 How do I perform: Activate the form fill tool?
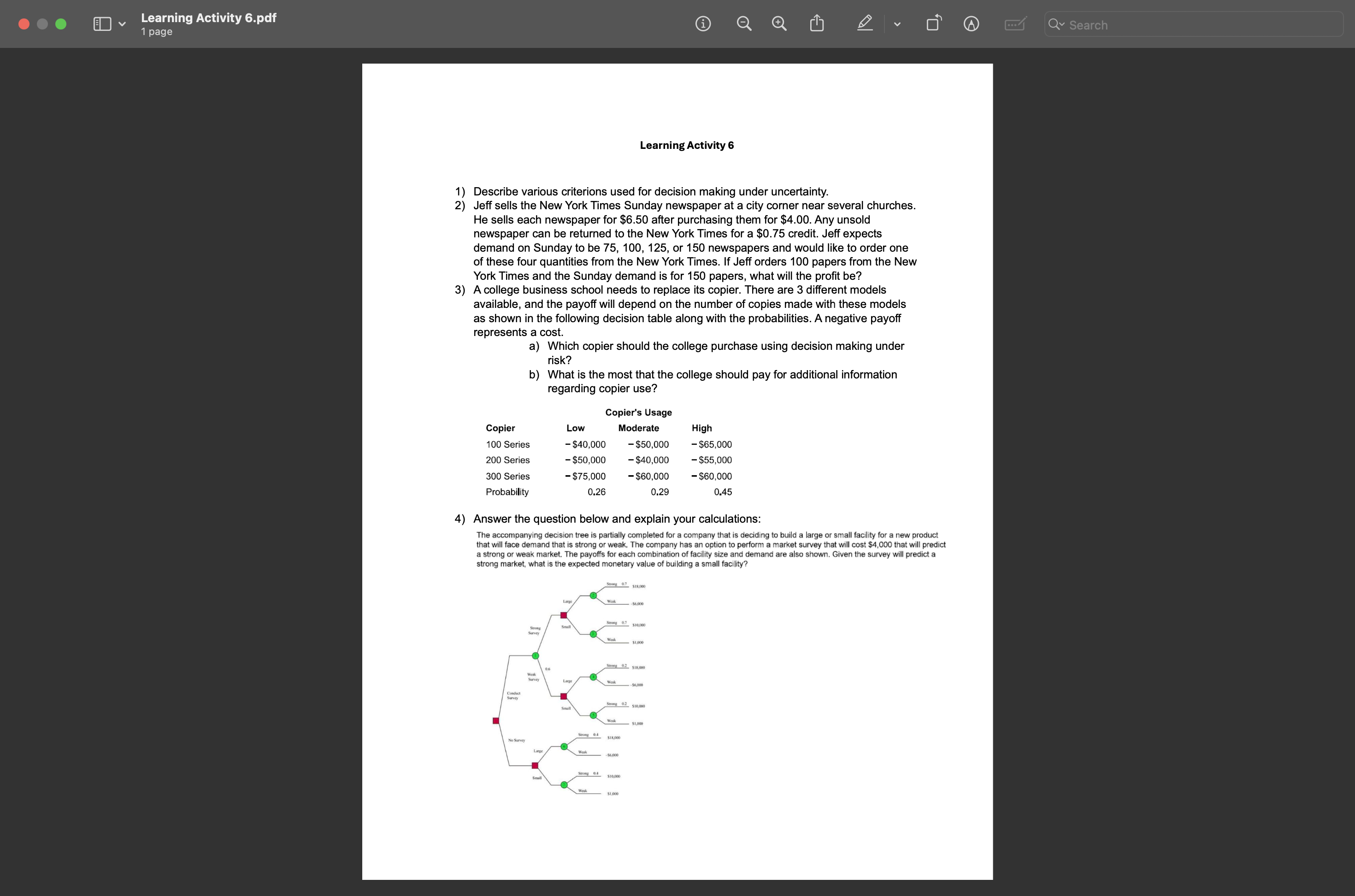pos(1015,24)
